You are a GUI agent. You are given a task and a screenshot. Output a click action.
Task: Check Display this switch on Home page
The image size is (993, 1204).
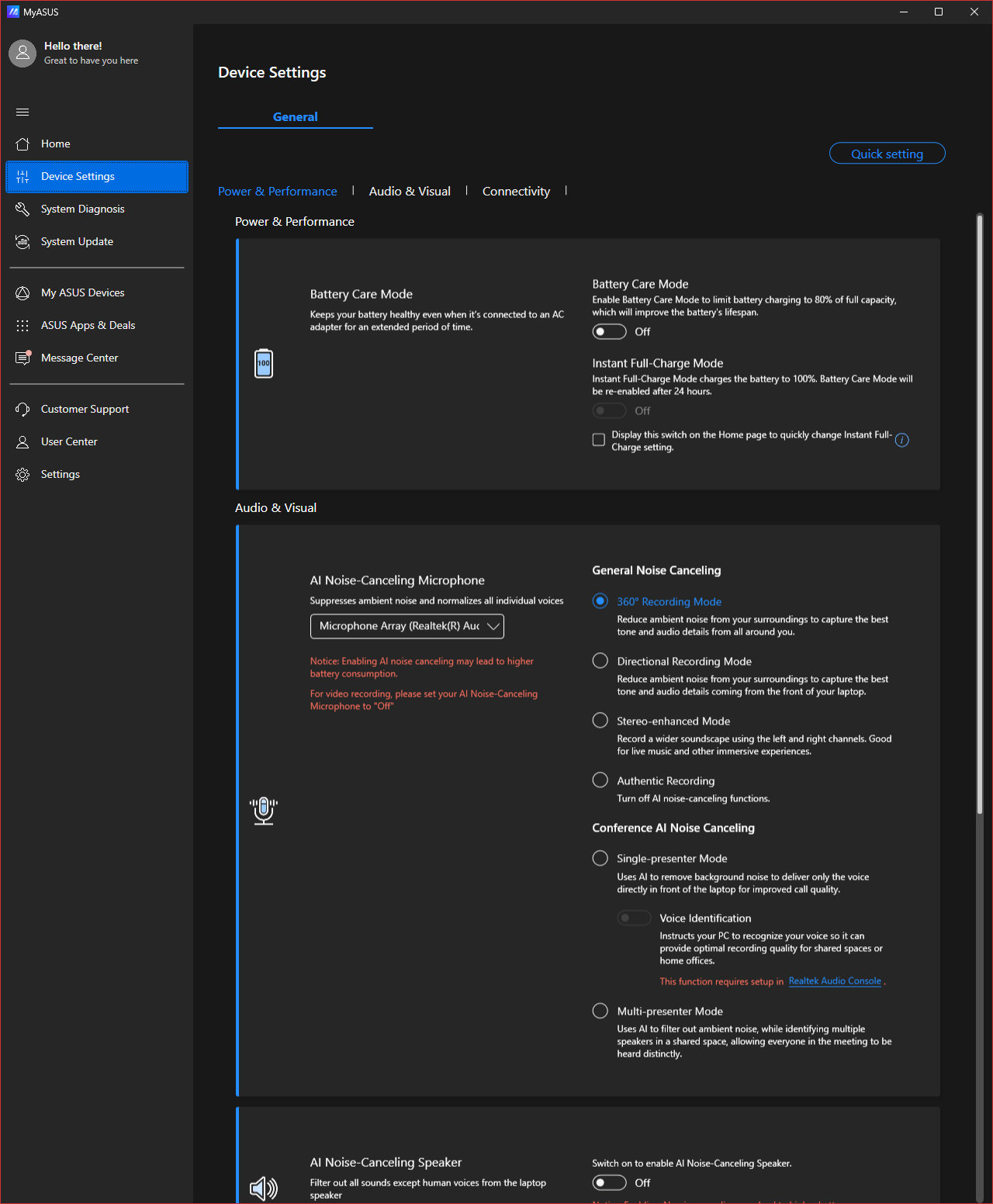(599, 440)
